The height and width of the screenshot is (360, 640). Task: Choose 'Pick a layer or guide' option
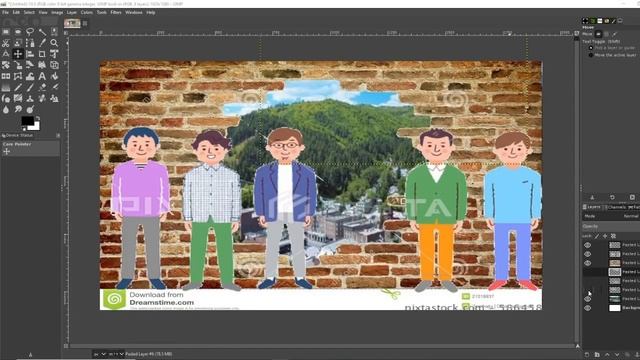(591, 48)
